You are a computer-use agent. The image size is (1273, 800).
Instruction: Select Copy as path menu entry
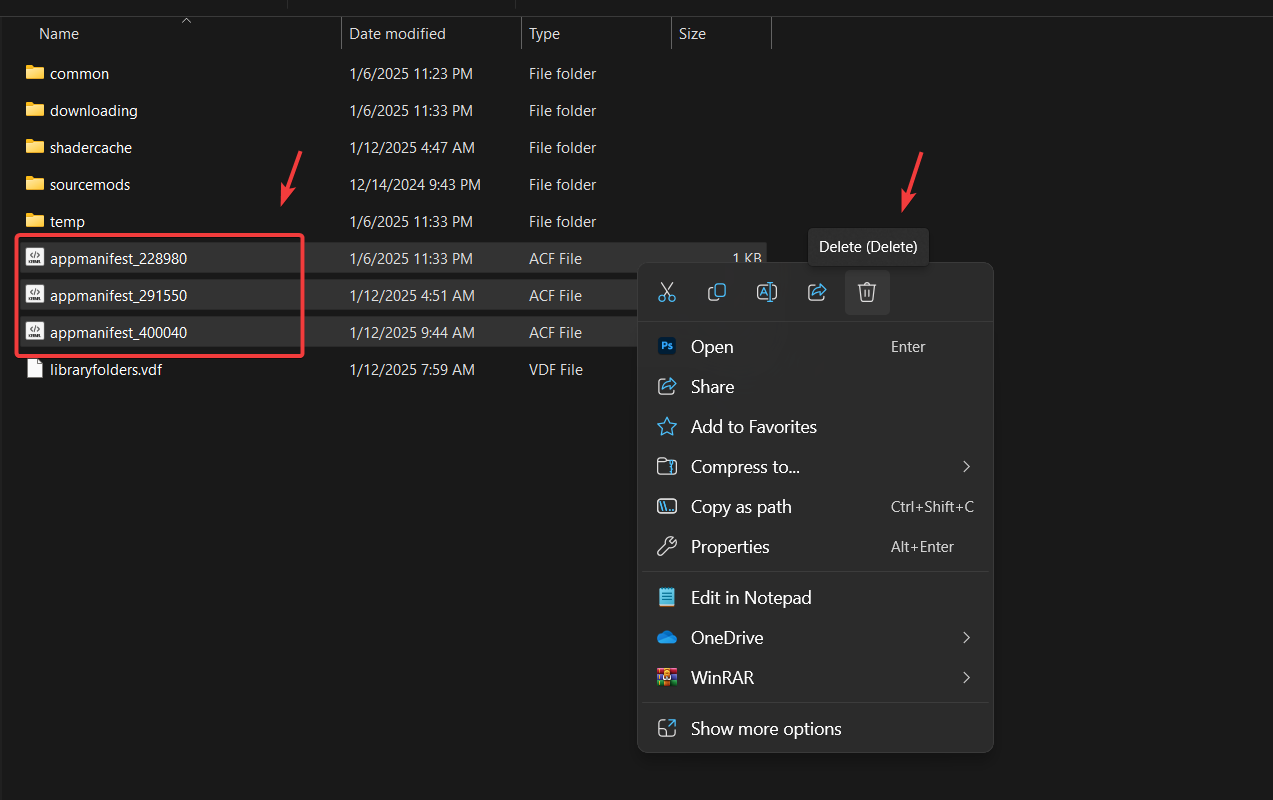coord(741,507)
